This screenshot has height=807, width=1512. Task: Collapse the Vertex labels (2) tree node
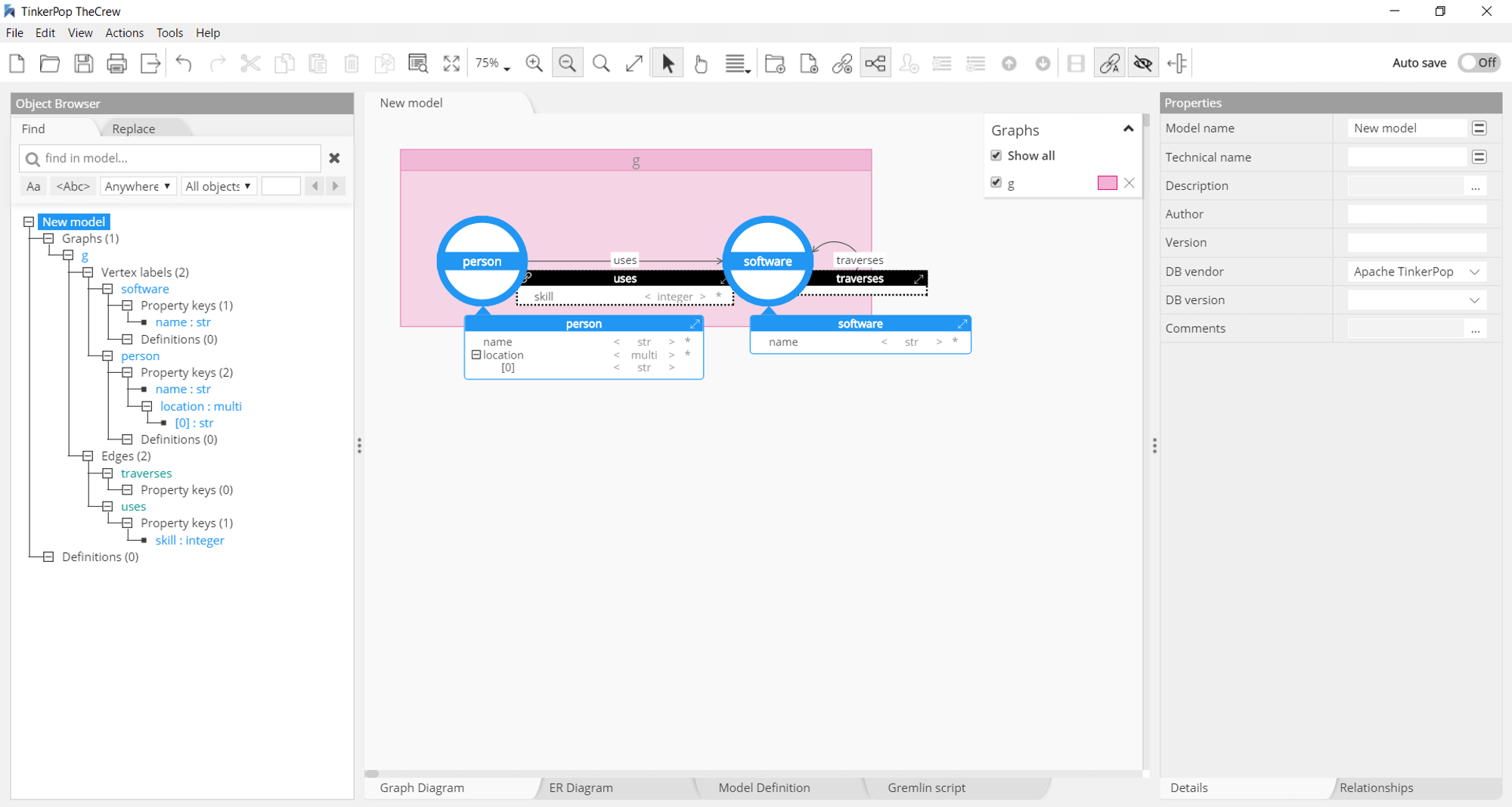click(x=88, y=272)
